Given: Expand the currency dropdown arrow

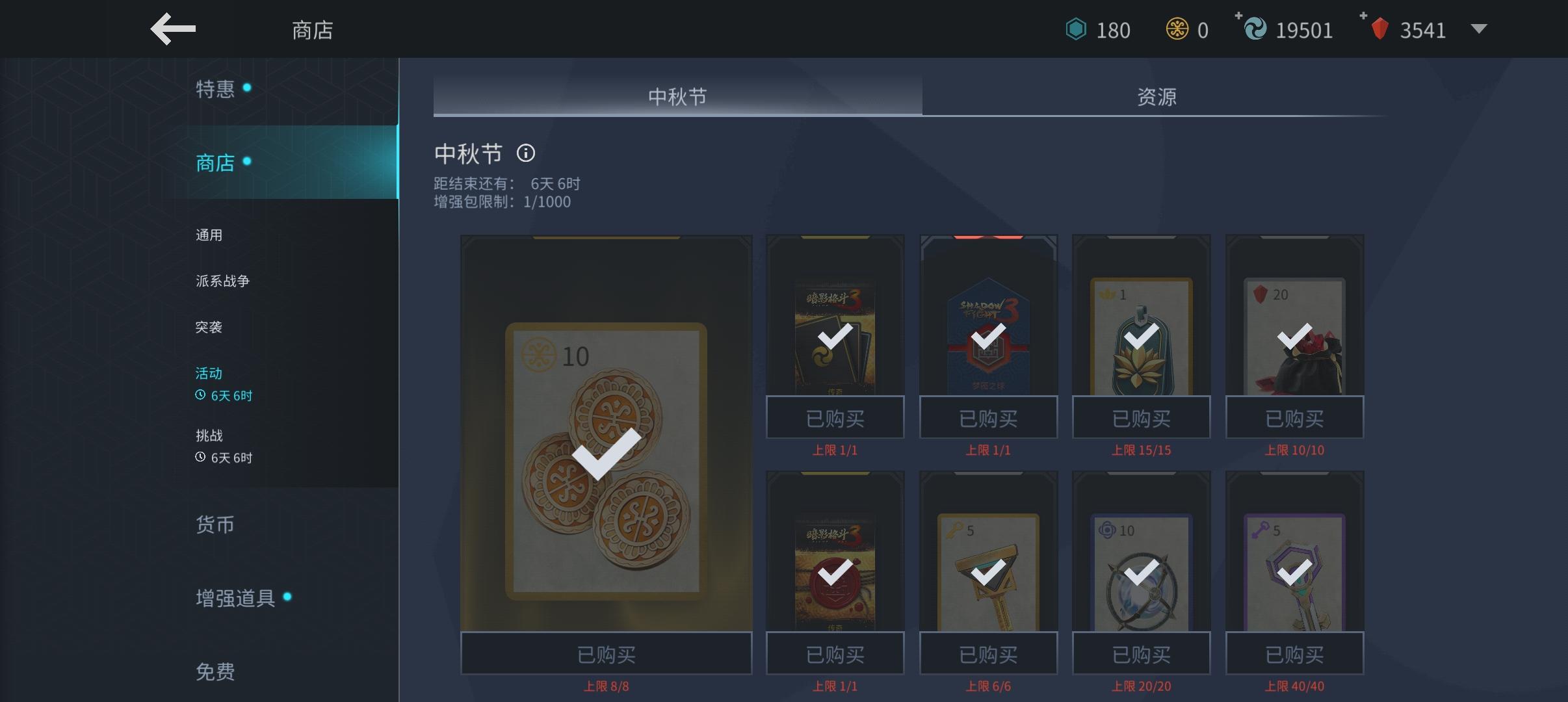Looking at the screenshot, I should [1479, 29].
